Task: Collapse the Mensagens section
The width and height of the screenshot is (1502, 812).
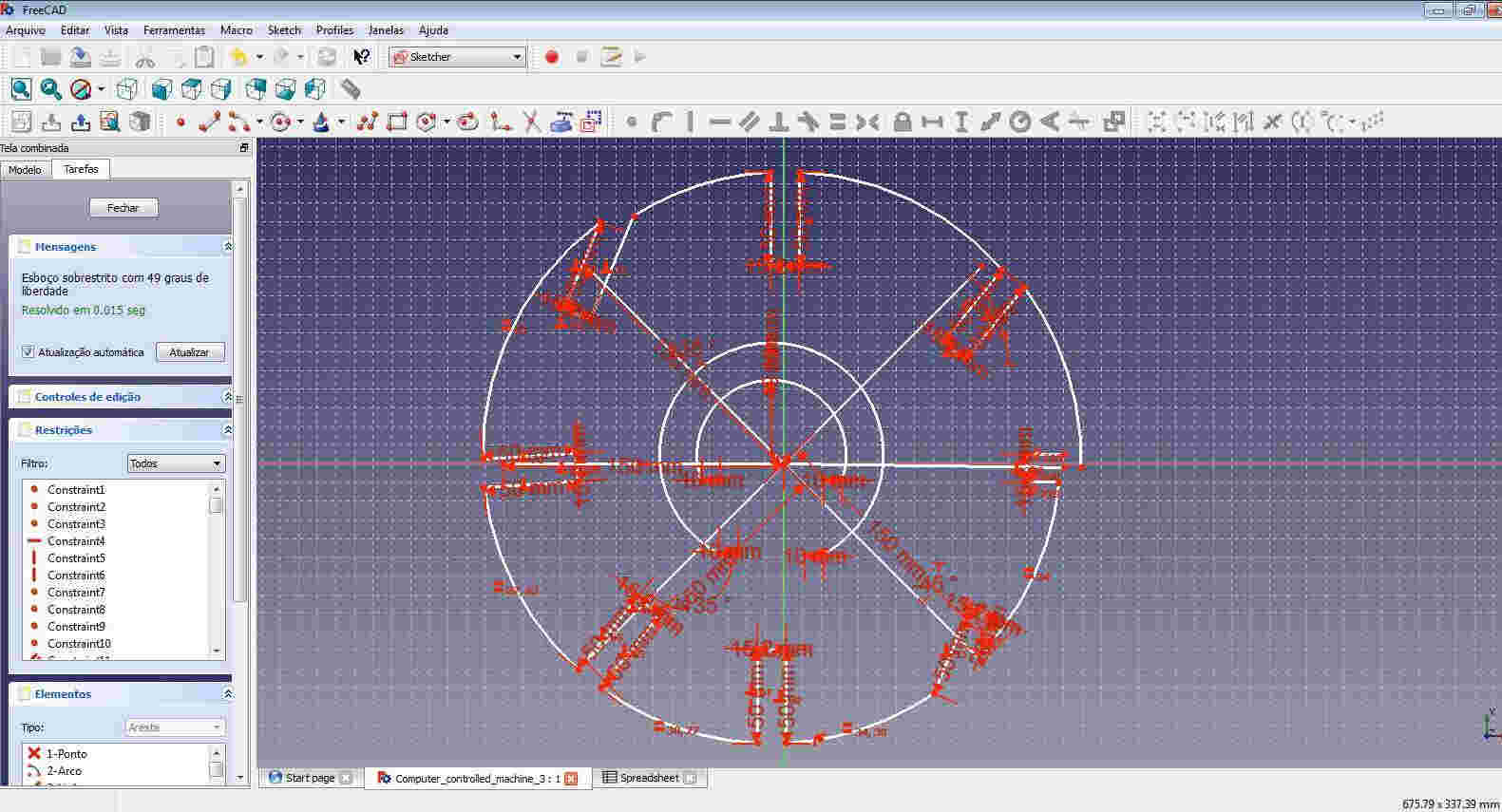Action: click(227, 247)
